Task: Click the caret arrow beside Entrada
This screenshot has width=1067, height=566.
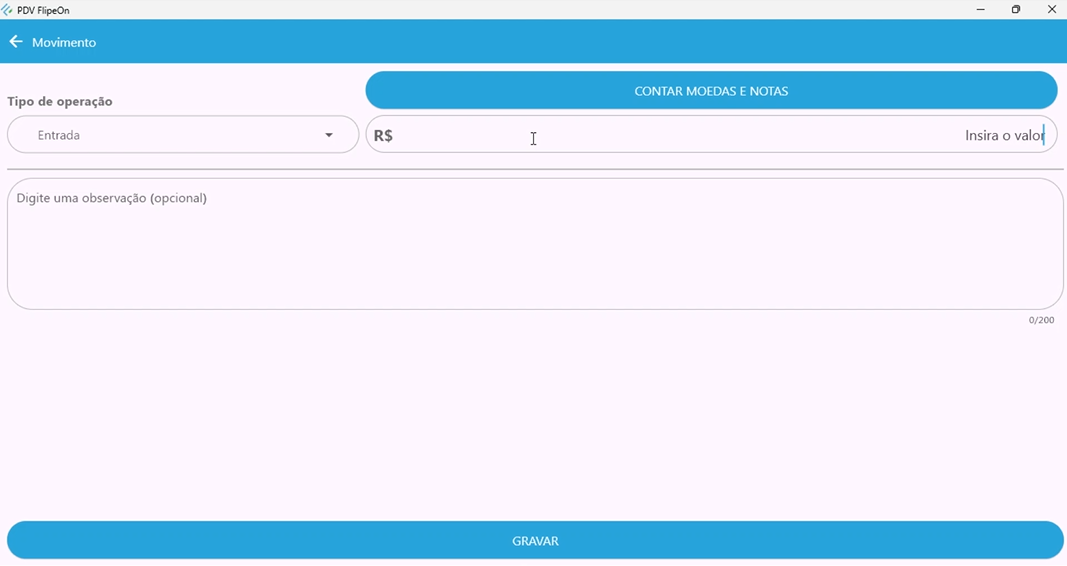Action: pos(329,135)
